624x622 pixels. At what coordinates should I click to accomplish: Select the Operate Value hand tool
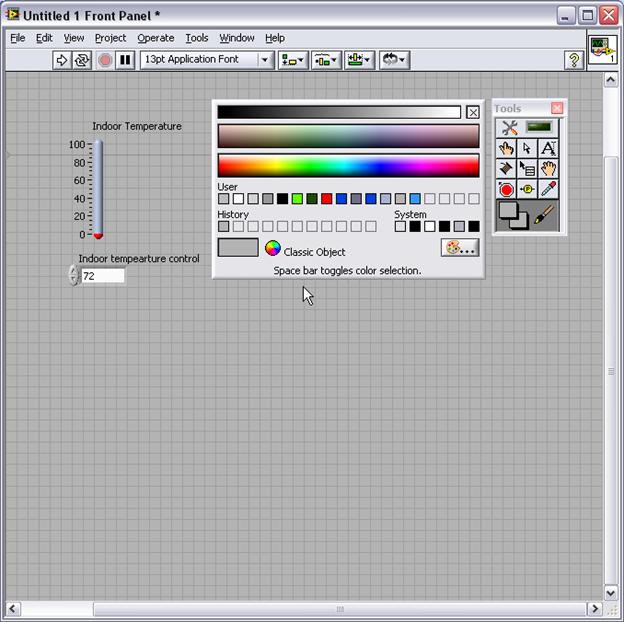[506, 148]
